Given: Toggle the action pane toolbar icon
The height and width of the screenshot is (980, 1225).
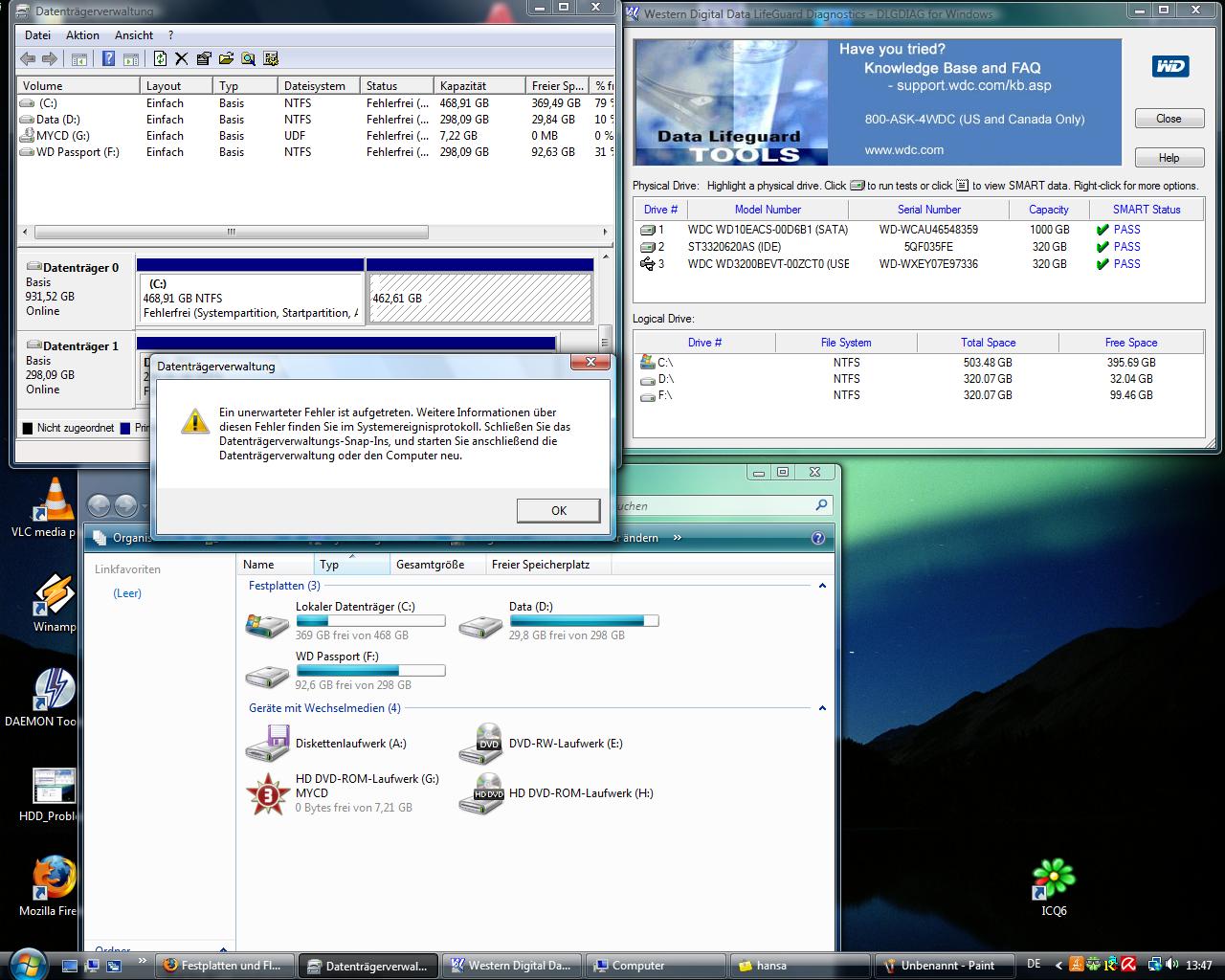Looking at the screenshot, I should (x=130, y=59).
